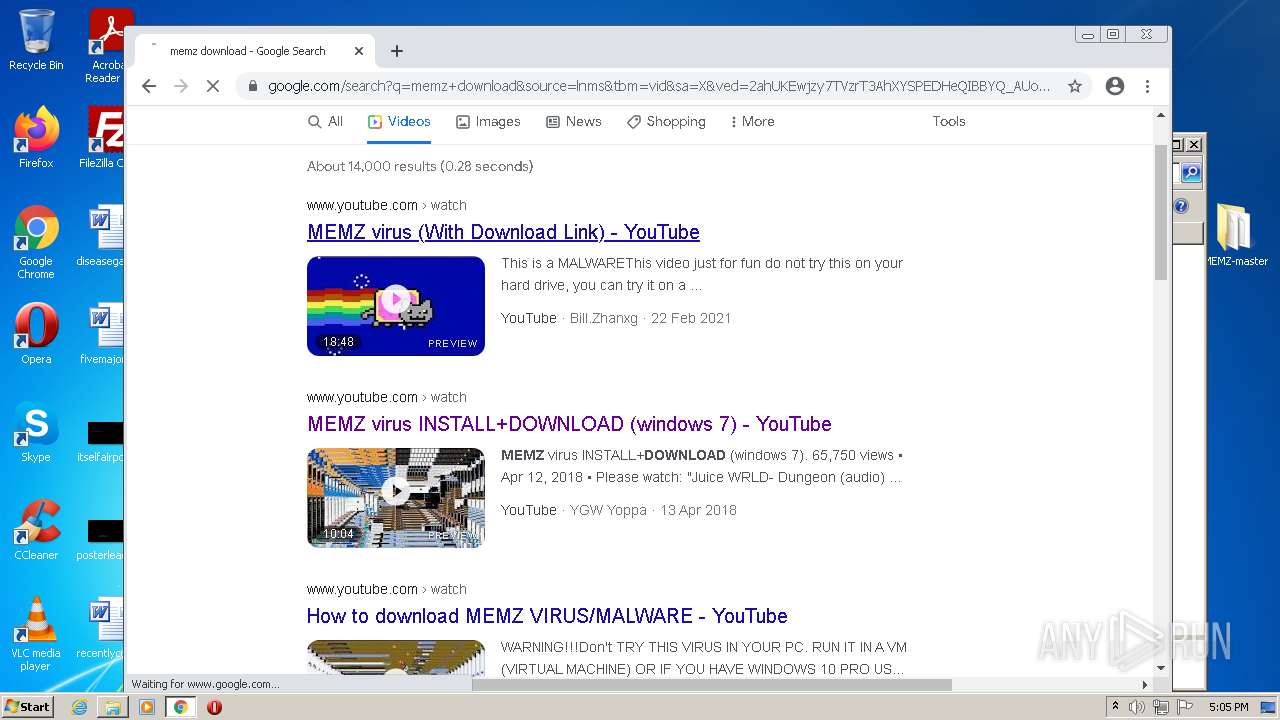Open Skype desktop shortcut
Image resolution: width=1280 pixels, height=720 pixels.
[x=36, y=432]
